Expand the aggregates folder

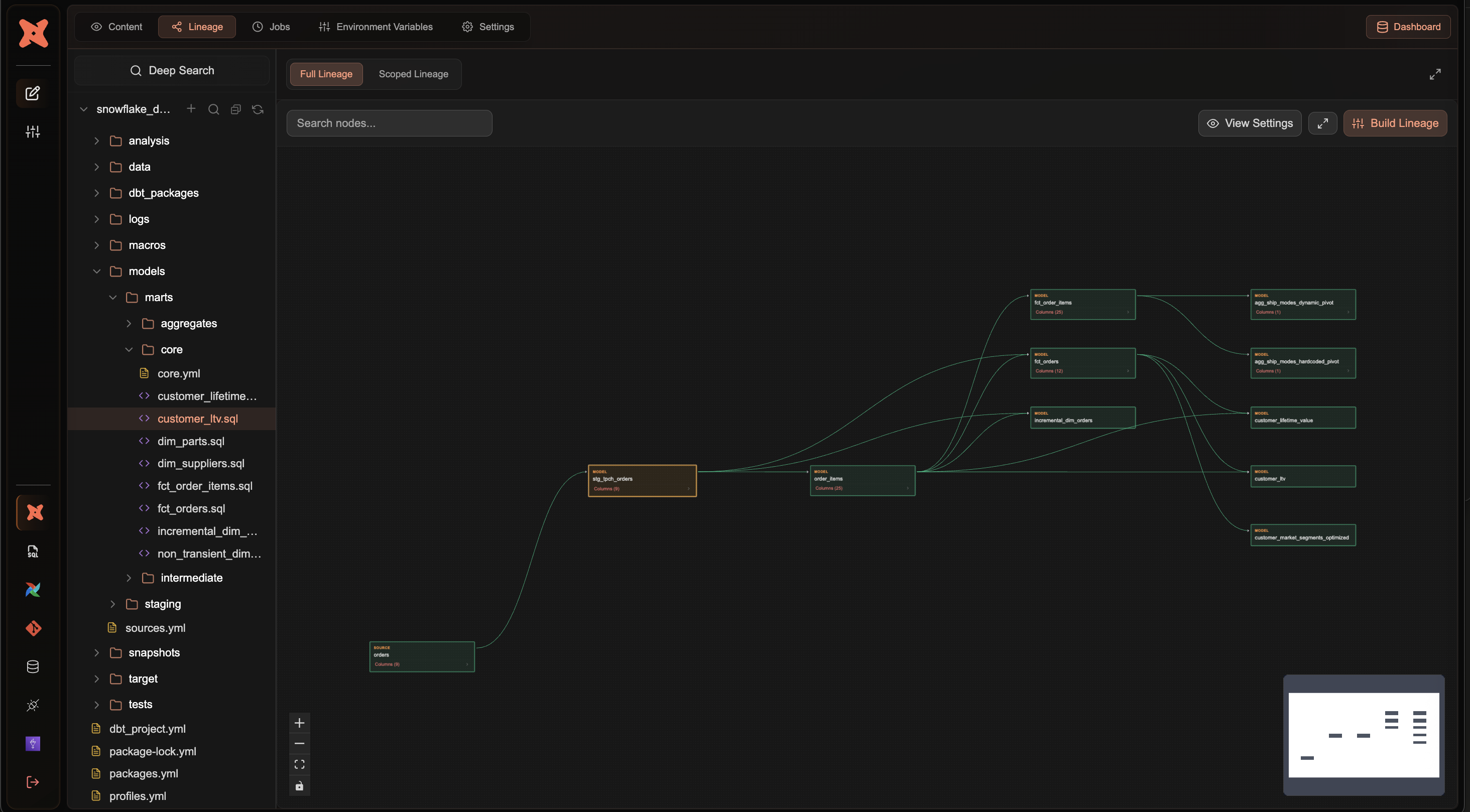tap(129, 324)
